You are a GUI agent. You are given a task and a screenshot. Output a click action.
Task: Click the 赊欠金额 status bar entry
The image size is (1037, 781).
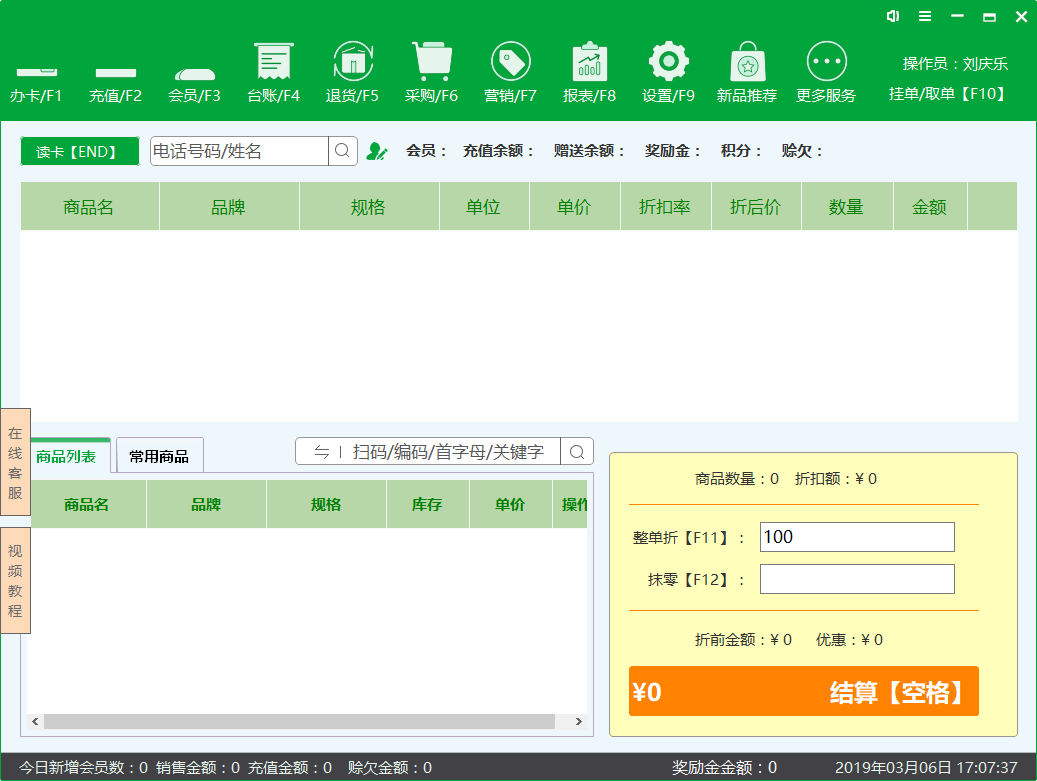pos(390,767)
